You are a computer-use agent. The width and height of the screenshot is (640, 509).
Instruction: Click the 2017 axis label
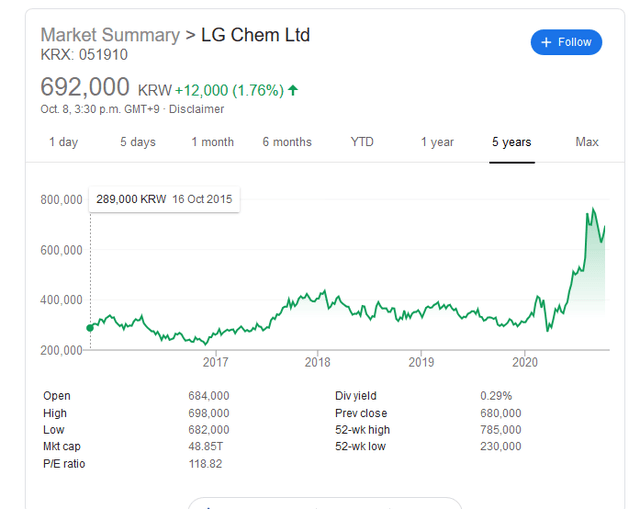(216, 362)
